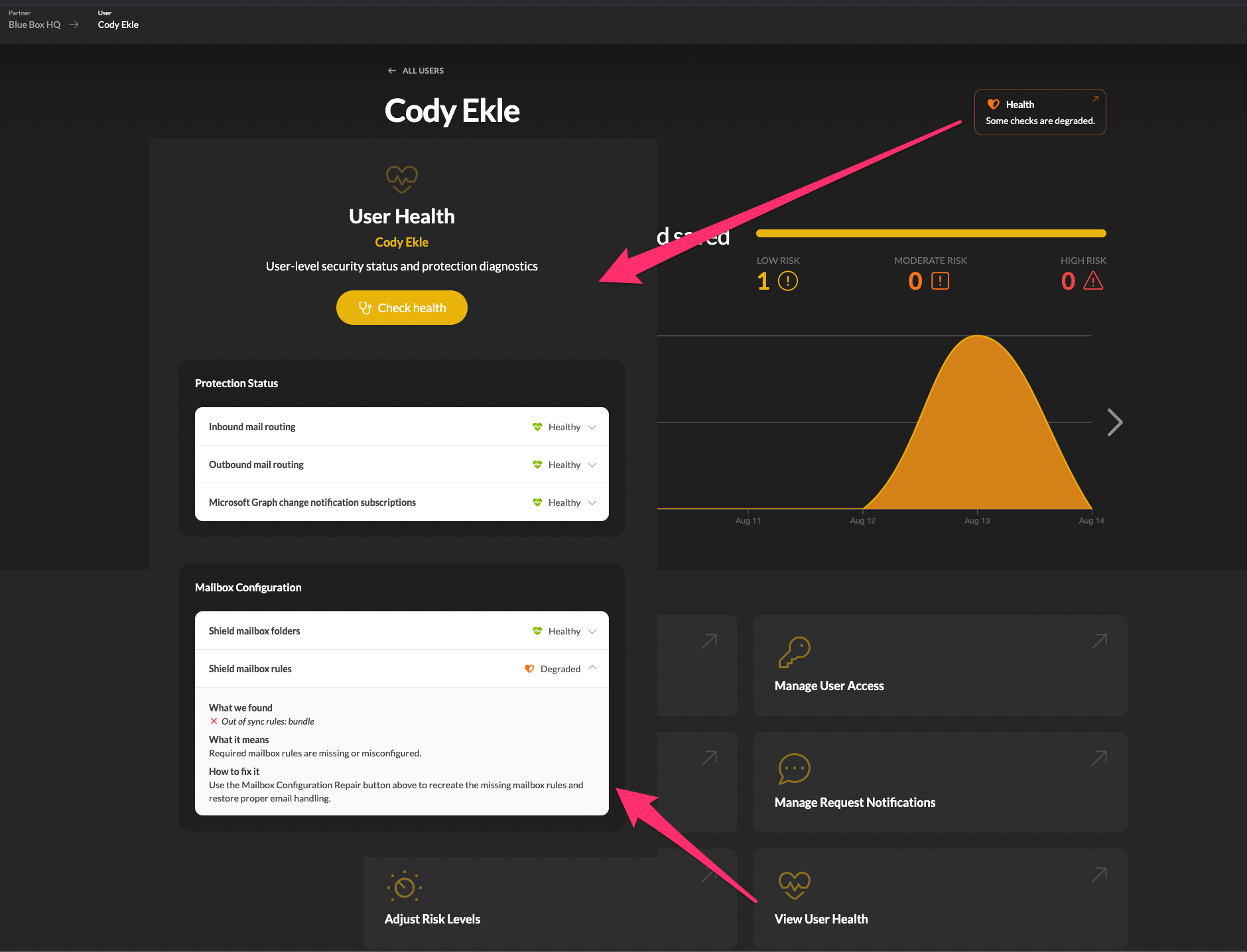The width and height of the screenshot is (1247, 952).
Task: Click the external arrow icon on Health card
Action: (1095, 99)
